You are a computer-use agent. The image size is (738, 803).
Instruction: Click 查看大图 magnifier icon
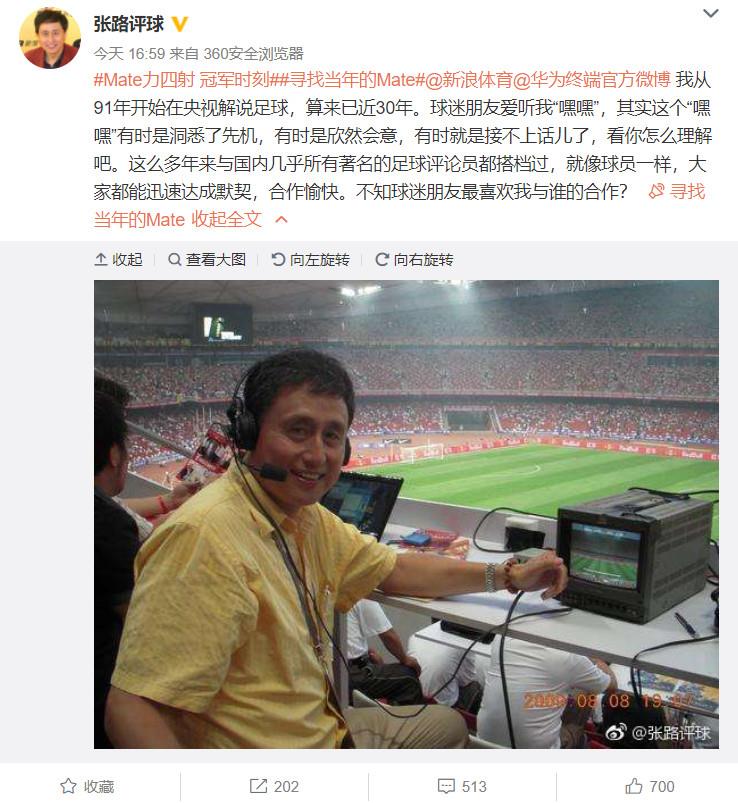175,260
